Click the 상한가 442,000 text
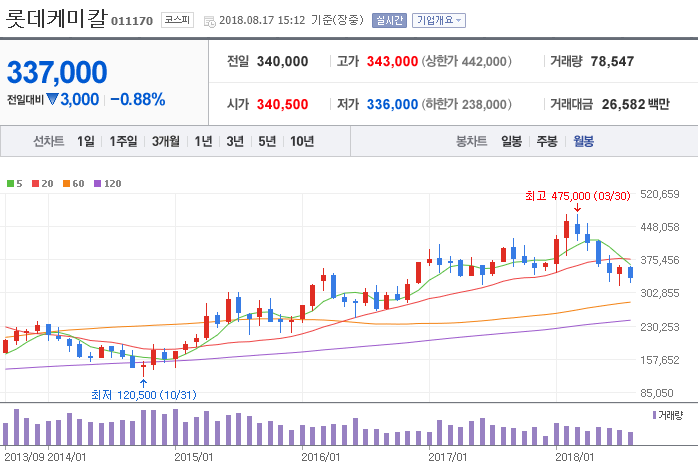This screenshot has height=468, width=698. click(x=467, y=61)
